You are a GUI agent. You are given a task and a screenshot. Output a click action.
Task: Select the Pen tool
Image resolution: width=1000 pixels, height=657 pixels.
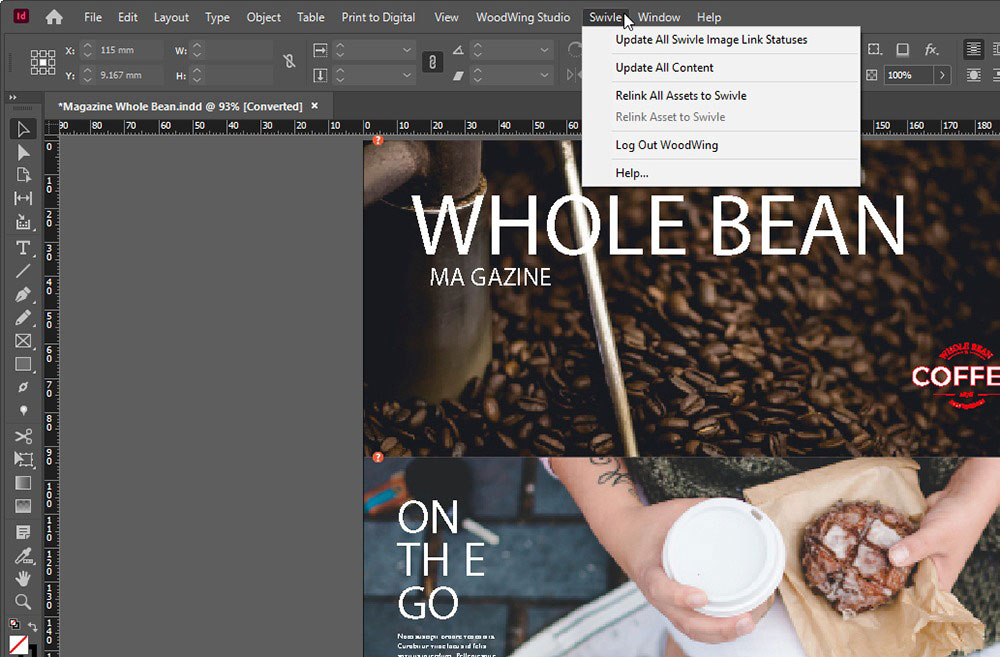pyautogui.click(x=22, y=295)
